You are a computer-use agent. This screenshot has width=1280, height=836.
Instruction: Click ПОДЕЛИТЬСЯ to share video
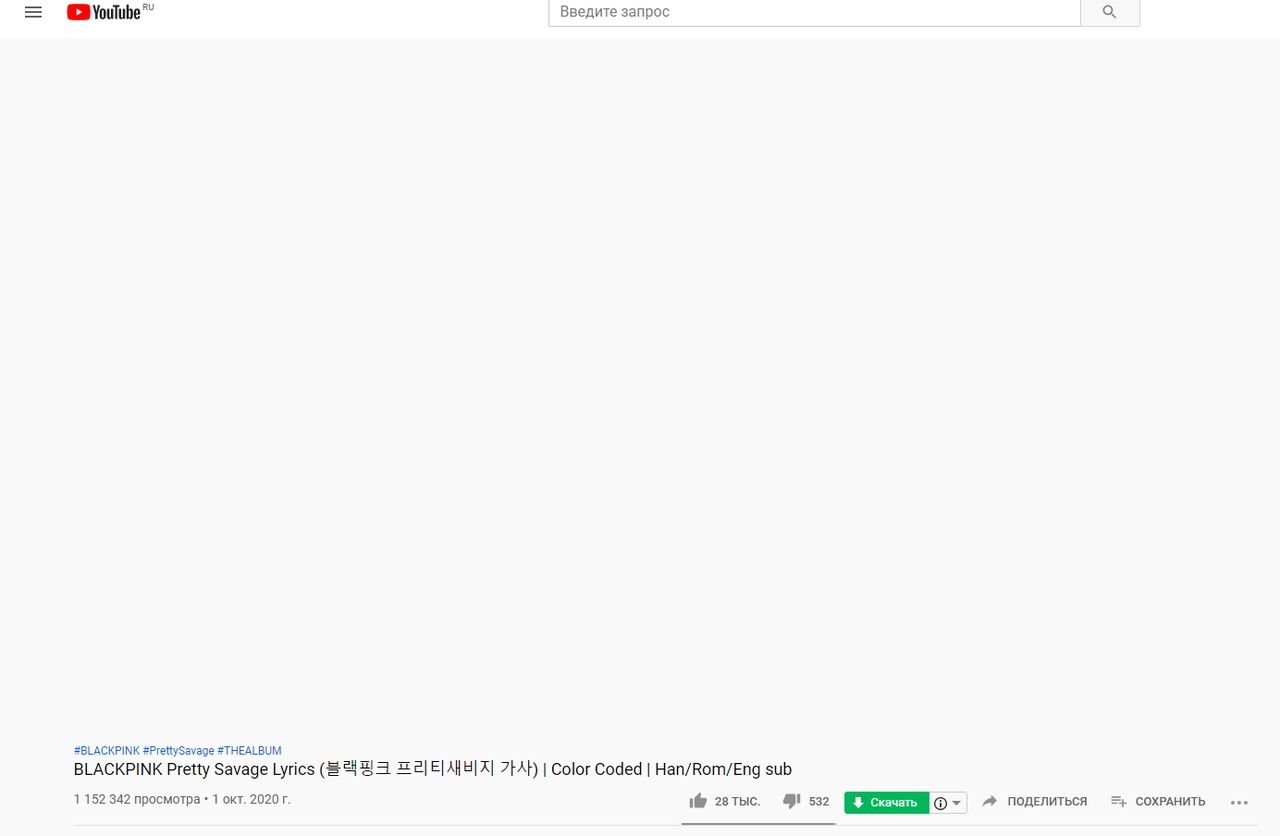click(x=1034, y=802)
